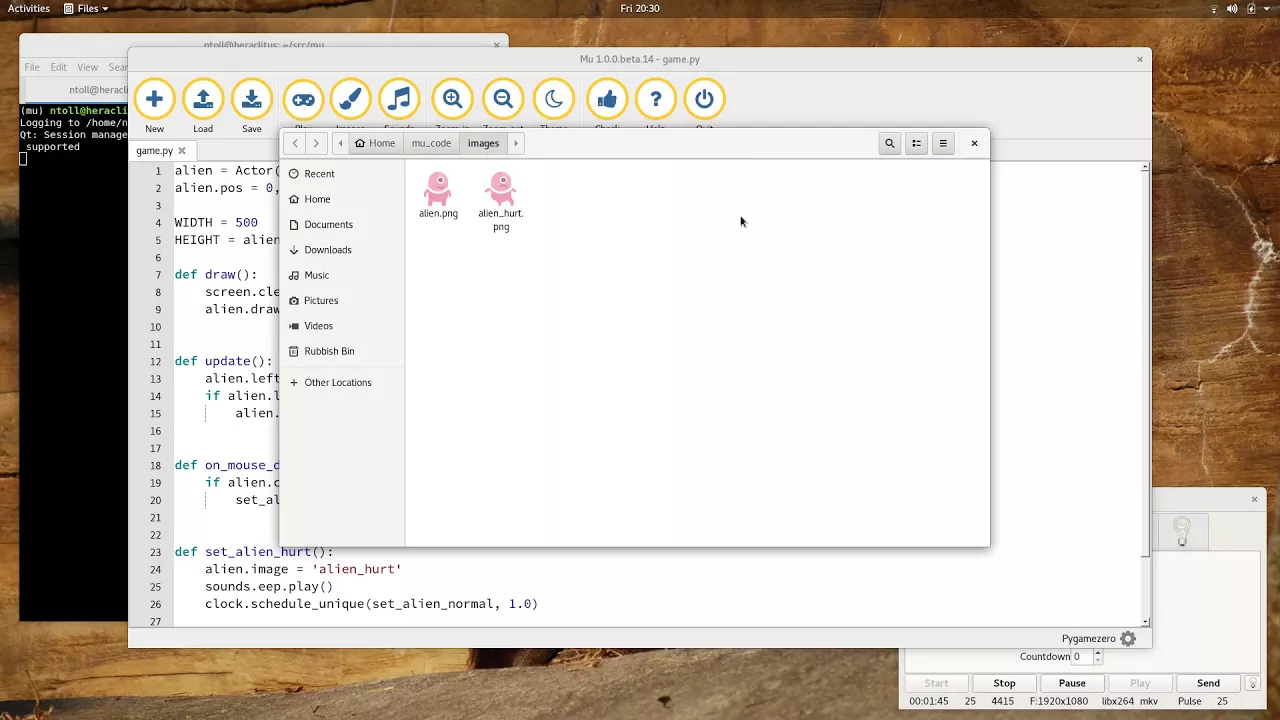Image resolution: width=1280 pixels, height=720 pixels.
Task: Click images in the path bar
Action: 483,143
